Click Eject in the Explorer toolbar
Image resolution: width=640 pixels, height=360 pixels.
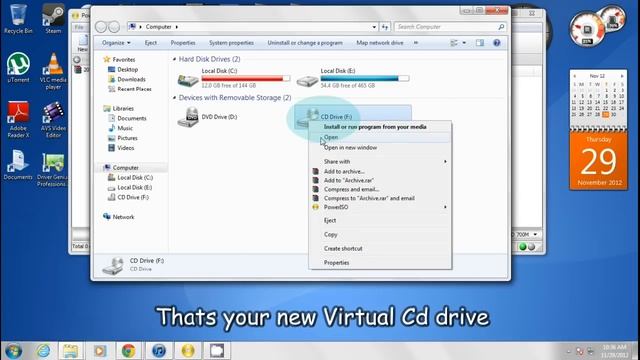(x=151, y=43)
